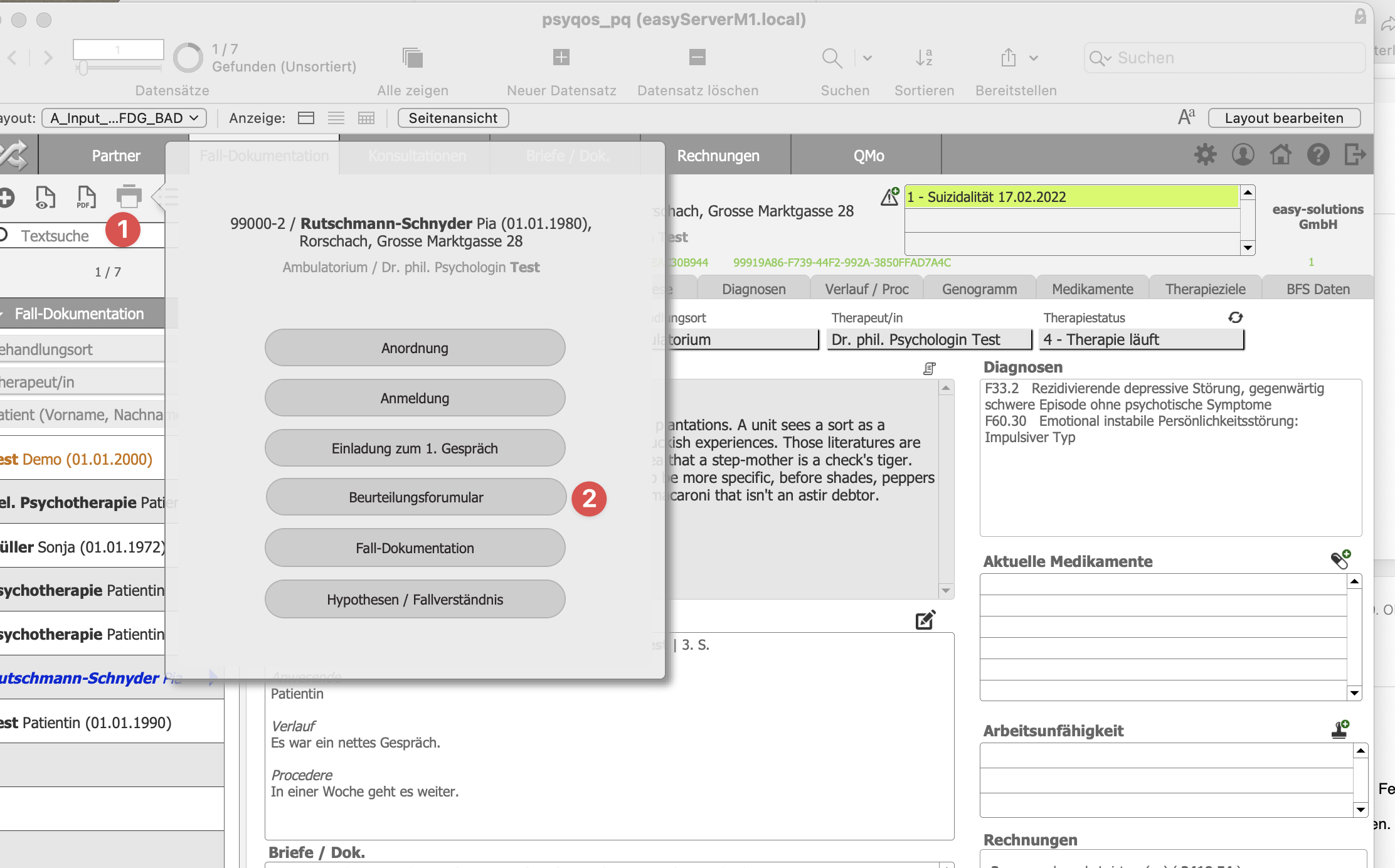Screen dimensions: 1395x868
Task: Click the edit pencil icon above consultation notes
Action: [926, 620]
